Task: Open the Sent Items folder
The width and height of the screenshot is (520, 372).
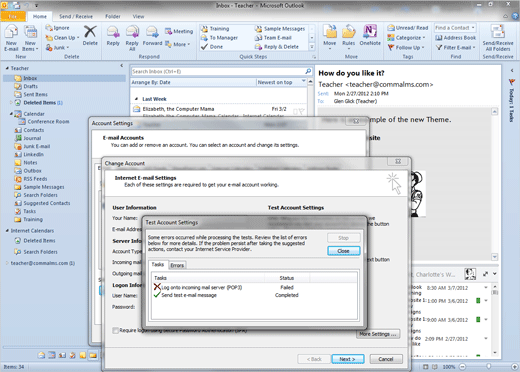Action: pyautogui.click(x=35, y=94)
